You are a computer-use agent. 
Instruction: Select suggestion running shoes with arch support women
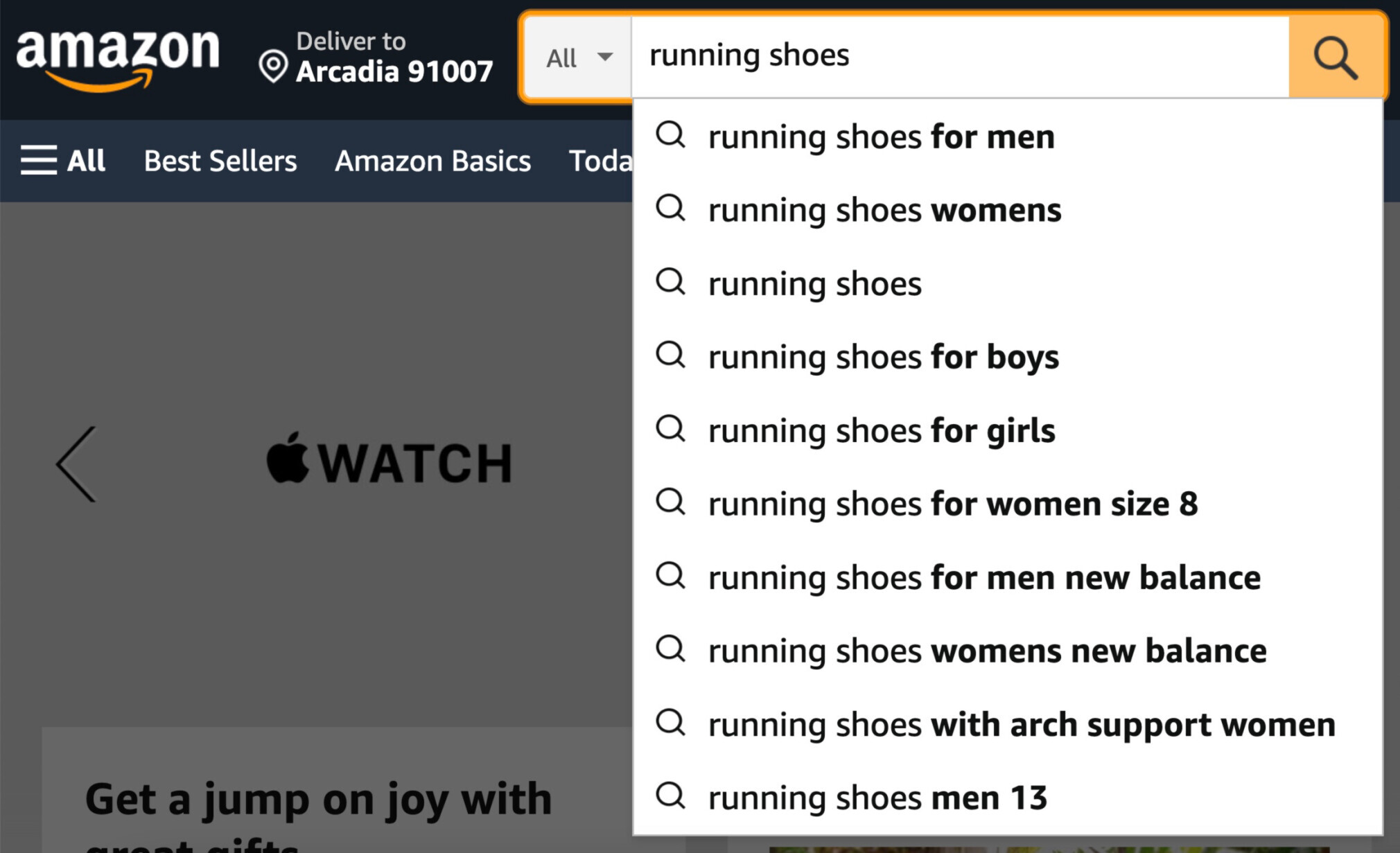[x=1008, y=724]
